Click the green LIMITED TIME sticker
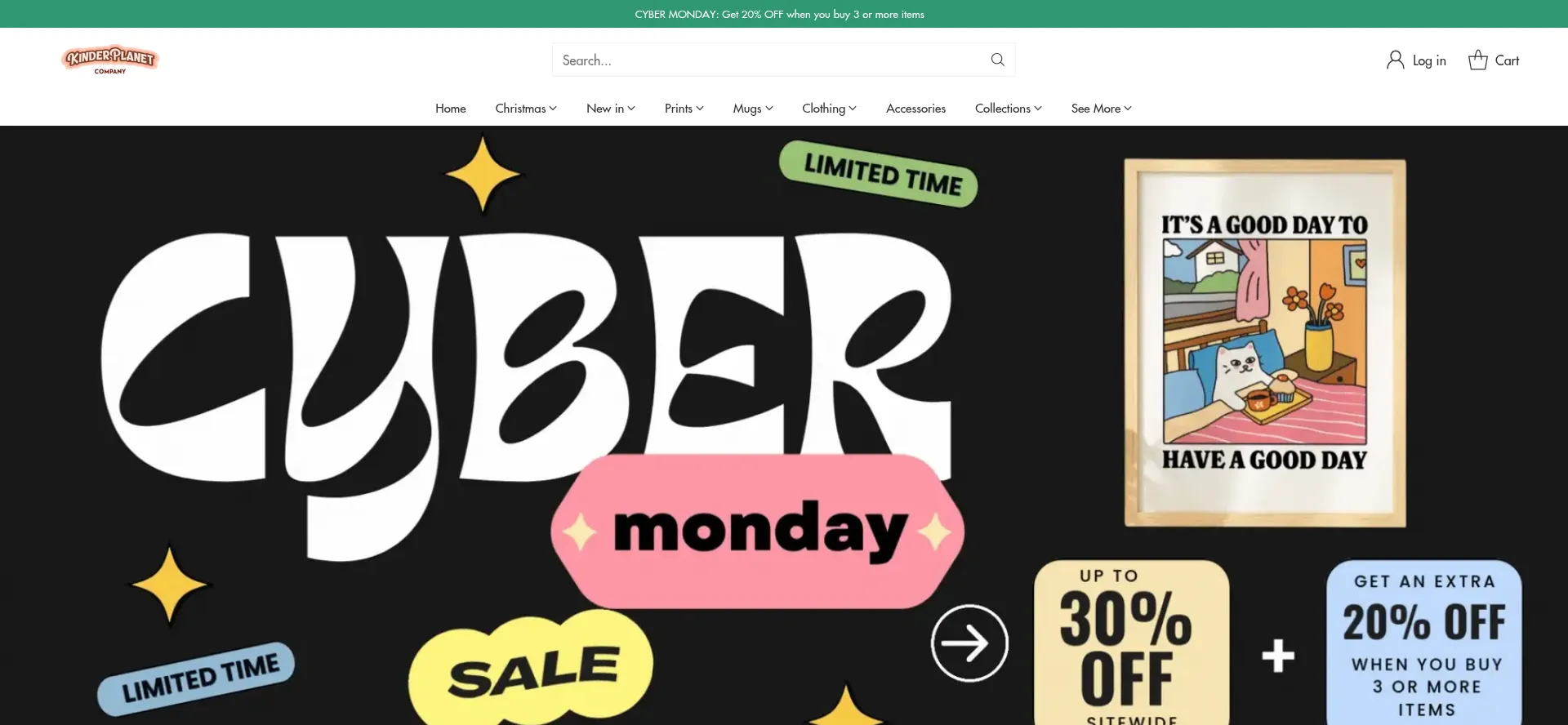Viewport: 1568px width, 725px height. point(879,174)
